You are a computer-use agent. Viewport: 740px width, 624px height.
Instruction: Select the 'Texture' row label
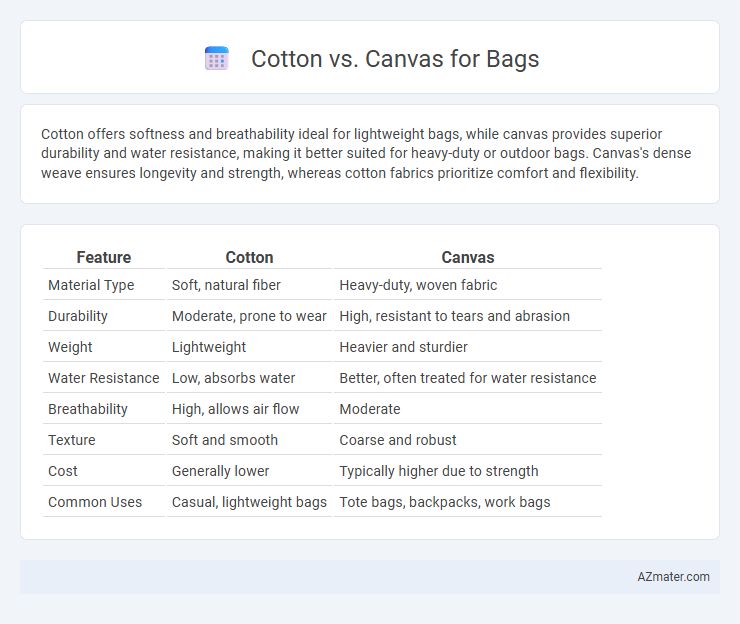[x=72, y=440]
